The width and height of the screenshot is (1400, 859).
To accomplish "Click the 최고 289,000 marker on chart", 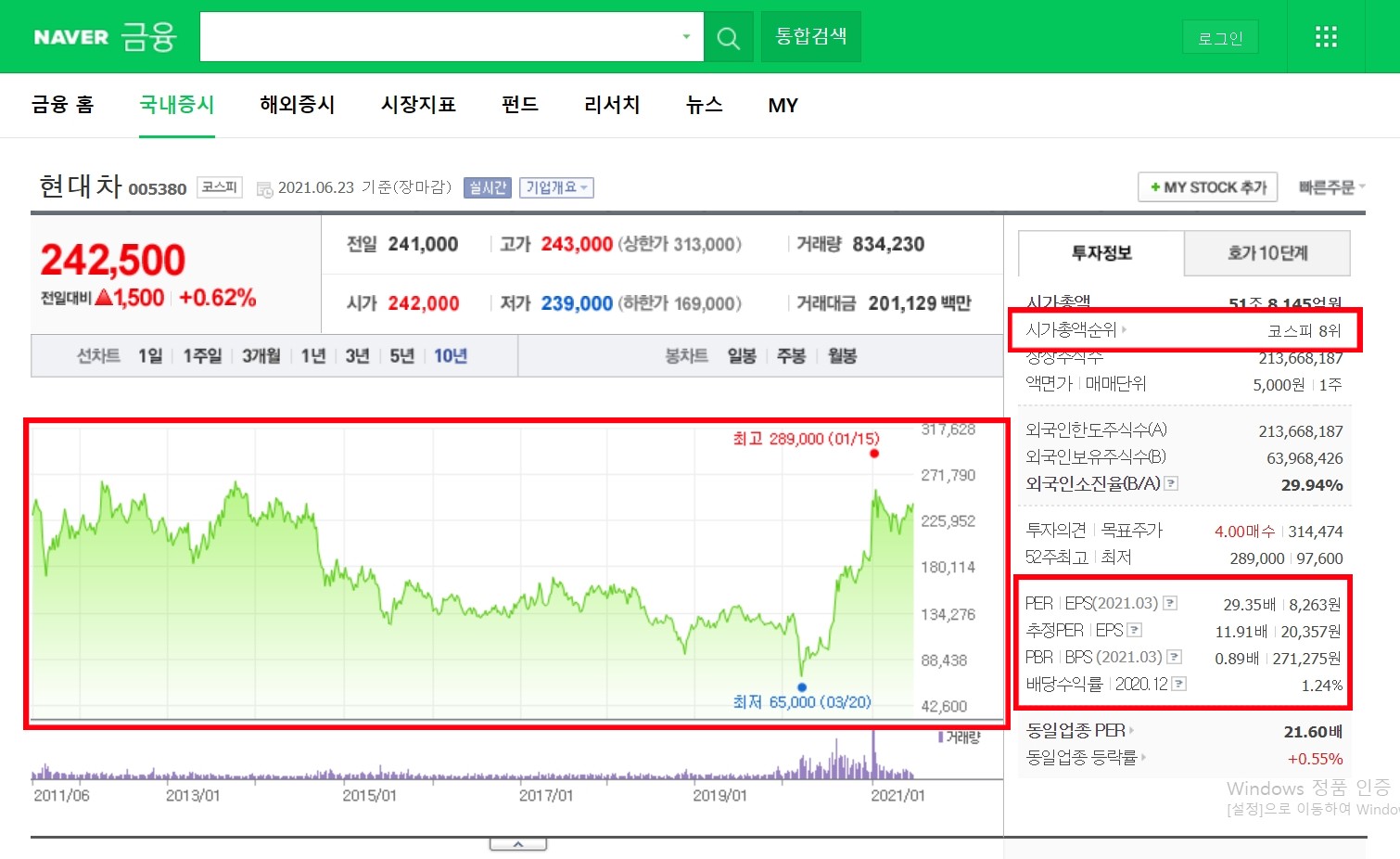I will [874, 453].
